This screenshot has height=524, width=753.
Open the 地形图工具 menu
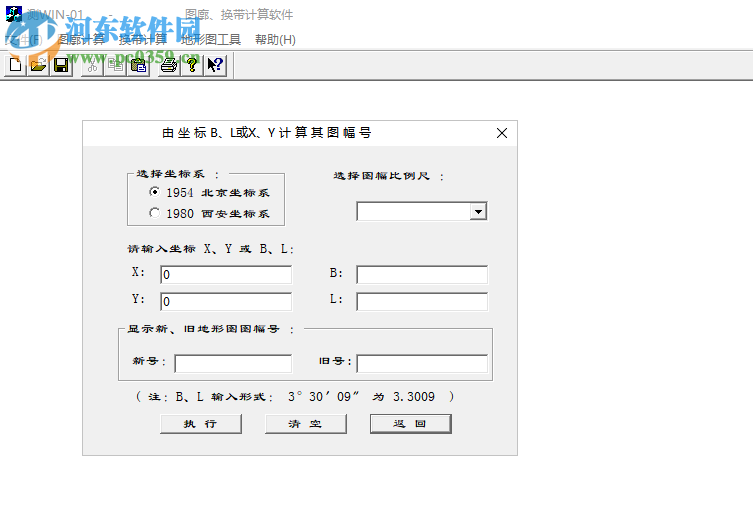coord(211,39)
